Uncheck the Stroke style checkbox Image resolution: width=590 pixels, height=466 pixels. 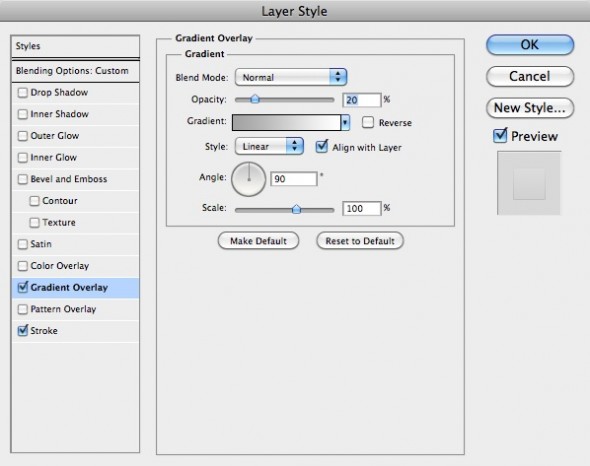point(23,331)
